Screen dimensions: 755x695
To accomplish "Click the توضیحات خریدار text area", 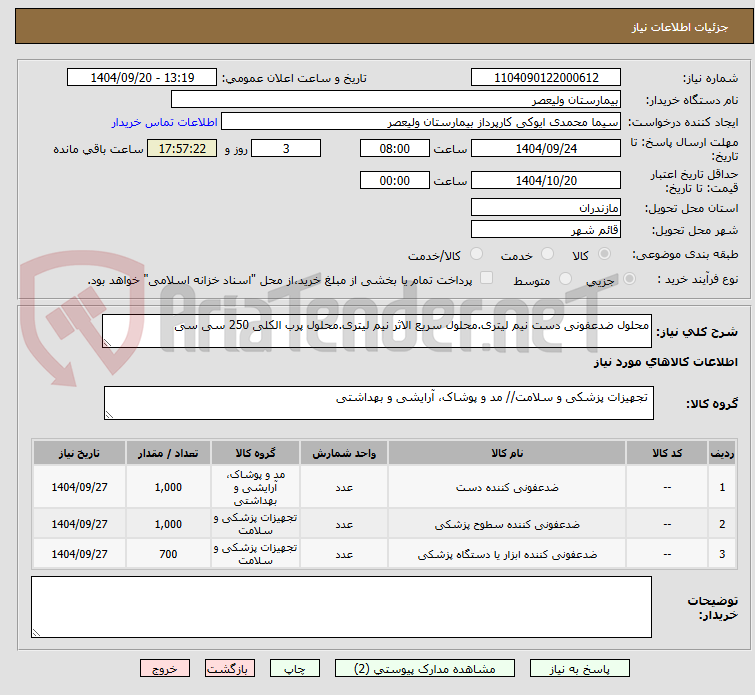I will [x=341, y=607].
